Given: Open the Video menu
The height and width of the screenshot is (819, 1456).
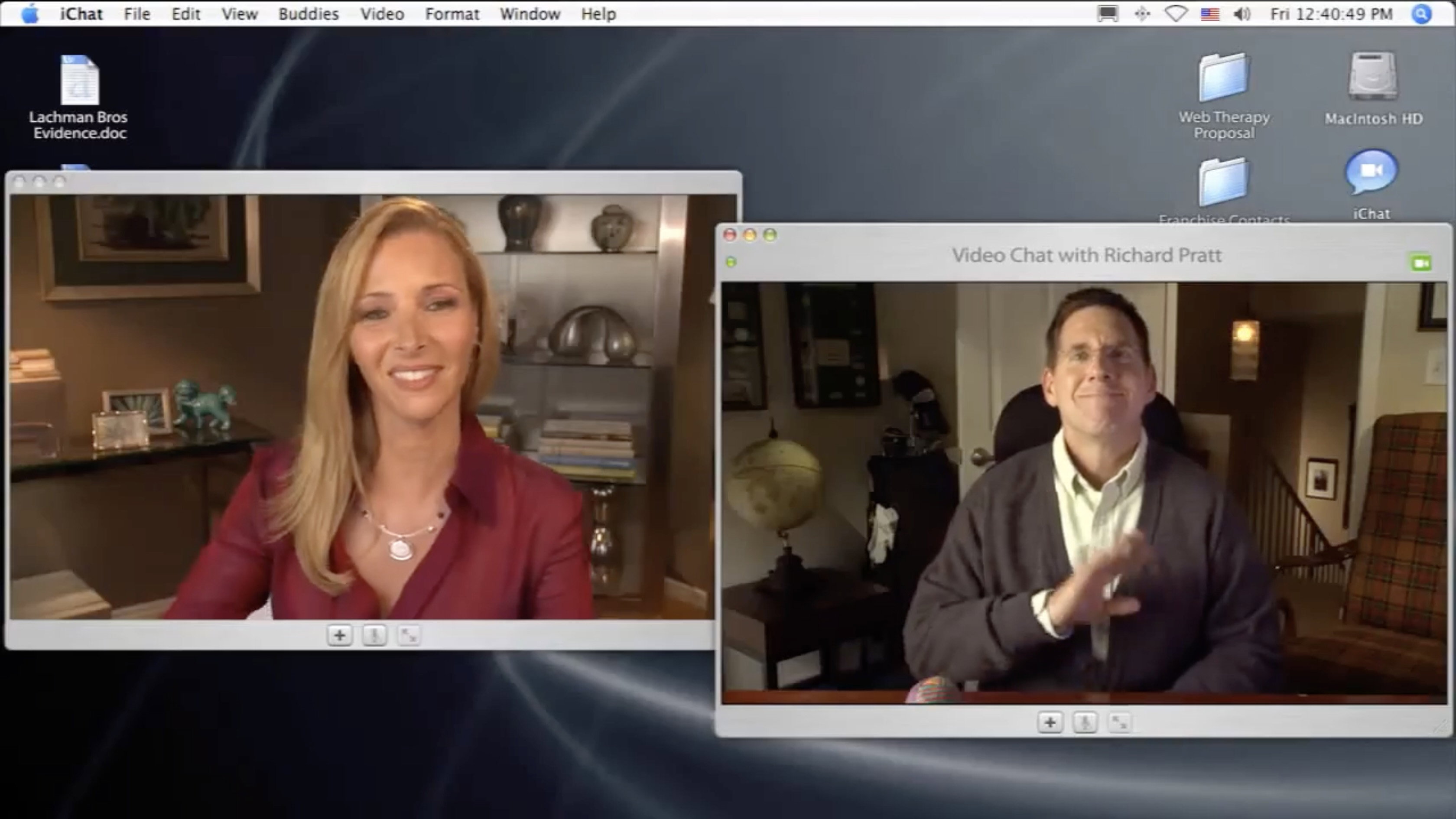Looking at the screenshot, I should [382, 13].
